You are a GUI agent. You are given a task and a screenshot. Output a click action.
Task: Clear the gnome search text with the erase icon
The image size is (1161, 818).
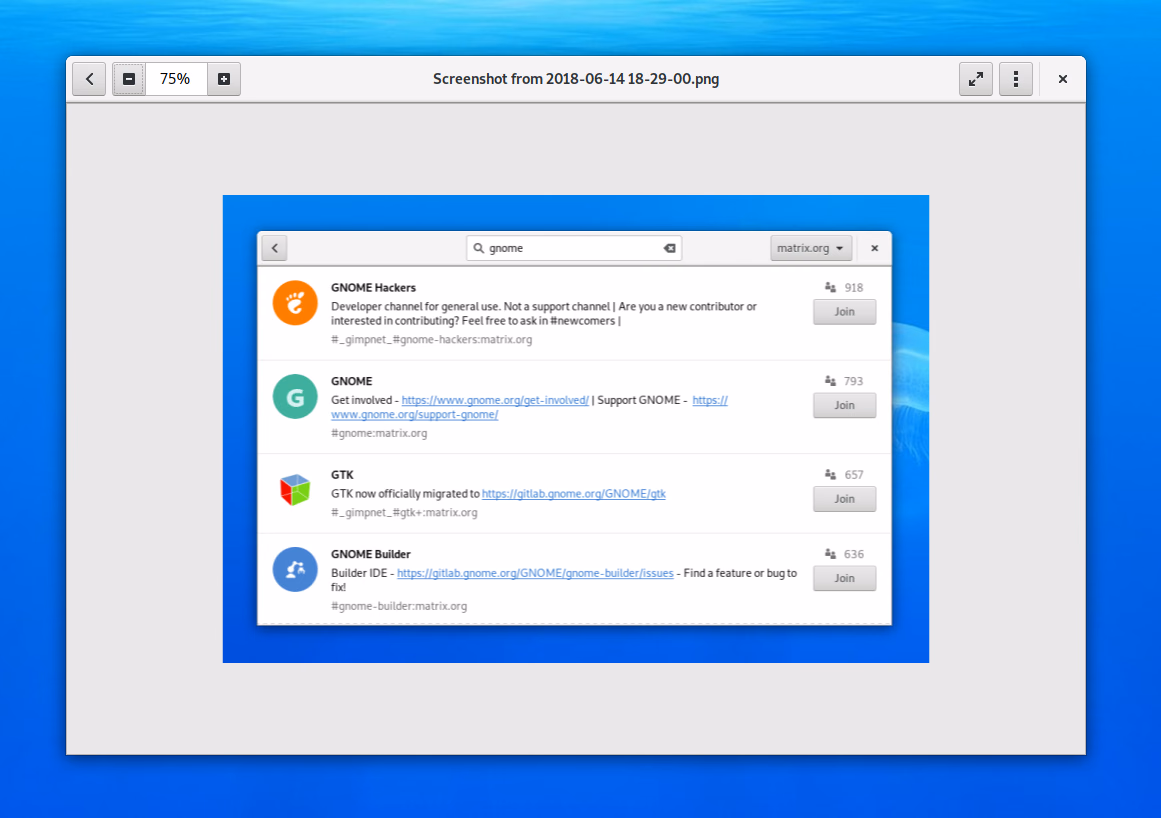[669, 248]
